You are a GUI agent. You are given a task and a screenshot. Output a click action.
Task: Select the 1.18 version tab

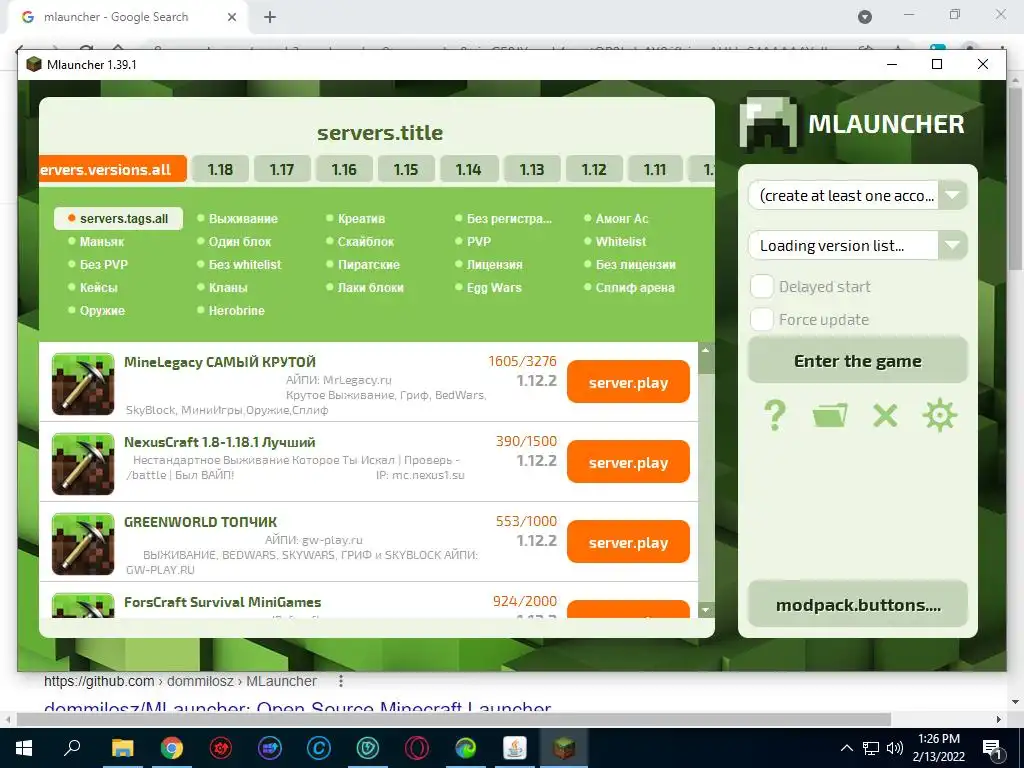pos(220,169)
